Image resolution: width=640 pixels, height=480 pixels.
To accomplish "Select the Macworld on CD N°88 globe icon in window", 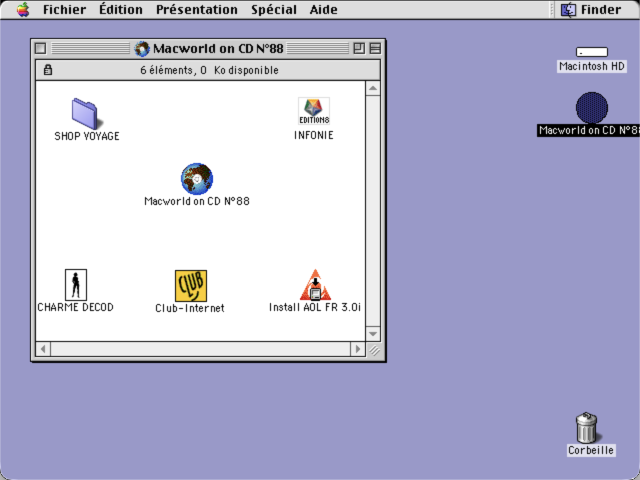I will [197, 179].
